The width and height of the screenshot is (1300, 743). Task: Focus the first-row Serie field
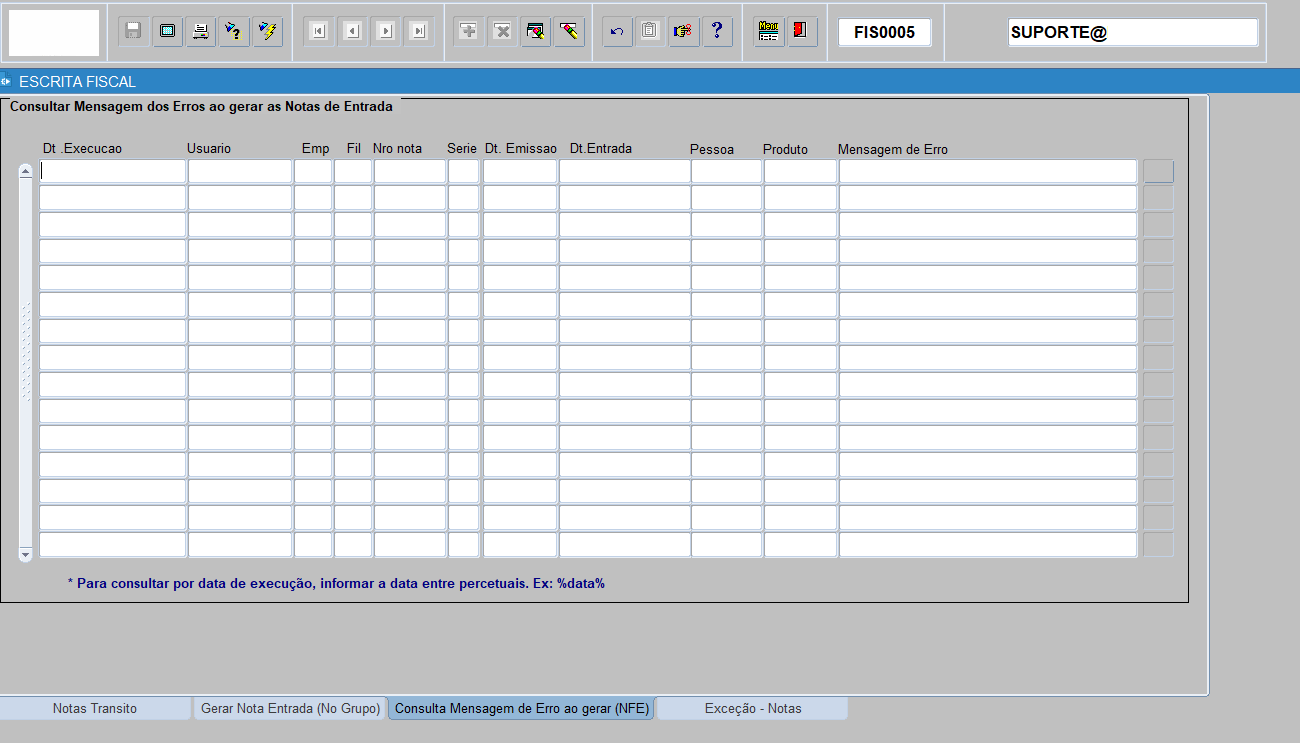[x=464, y=171]
